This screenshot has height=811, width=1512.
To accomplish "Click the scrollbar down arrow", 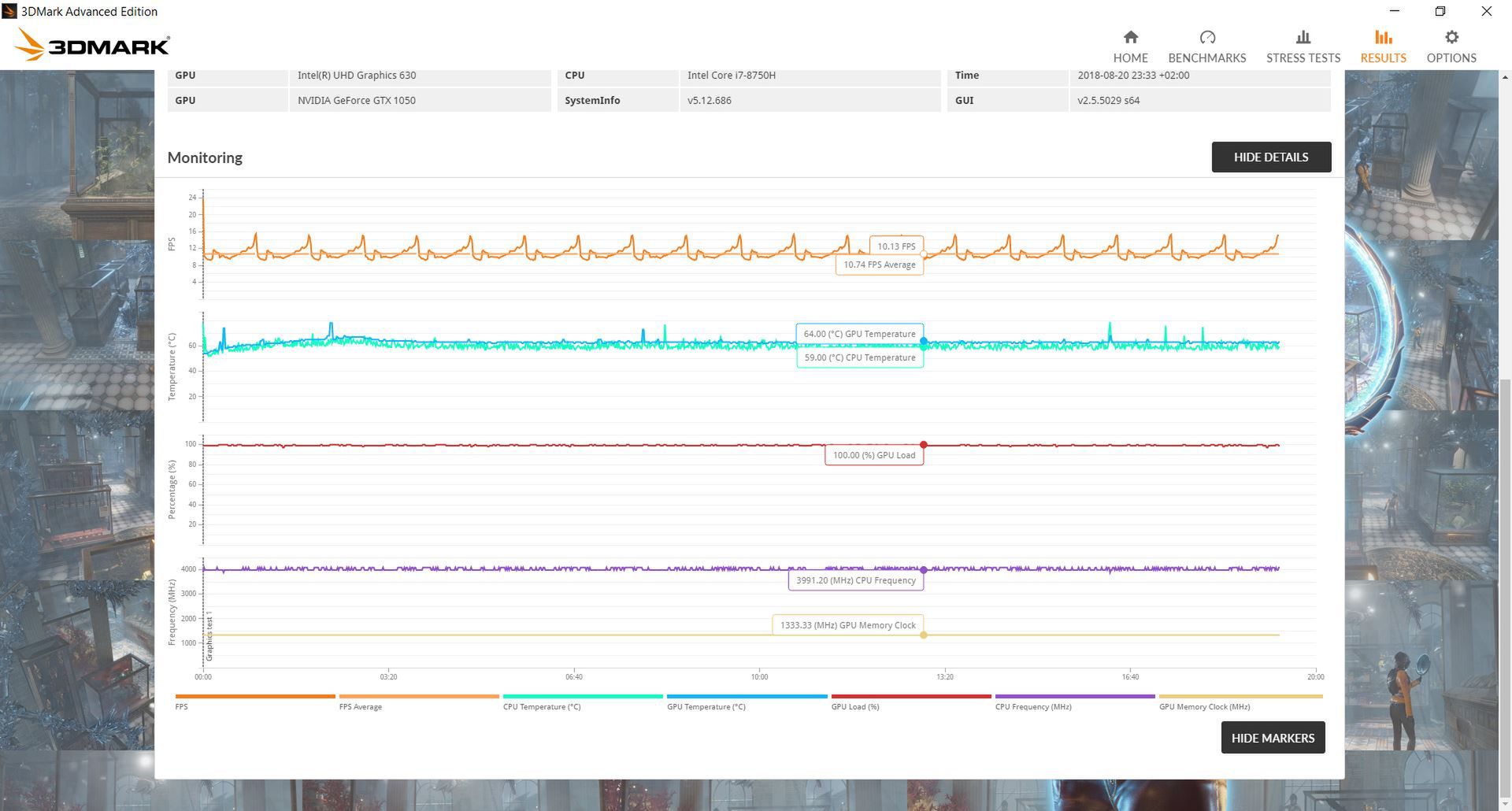I will [1505, 804].
